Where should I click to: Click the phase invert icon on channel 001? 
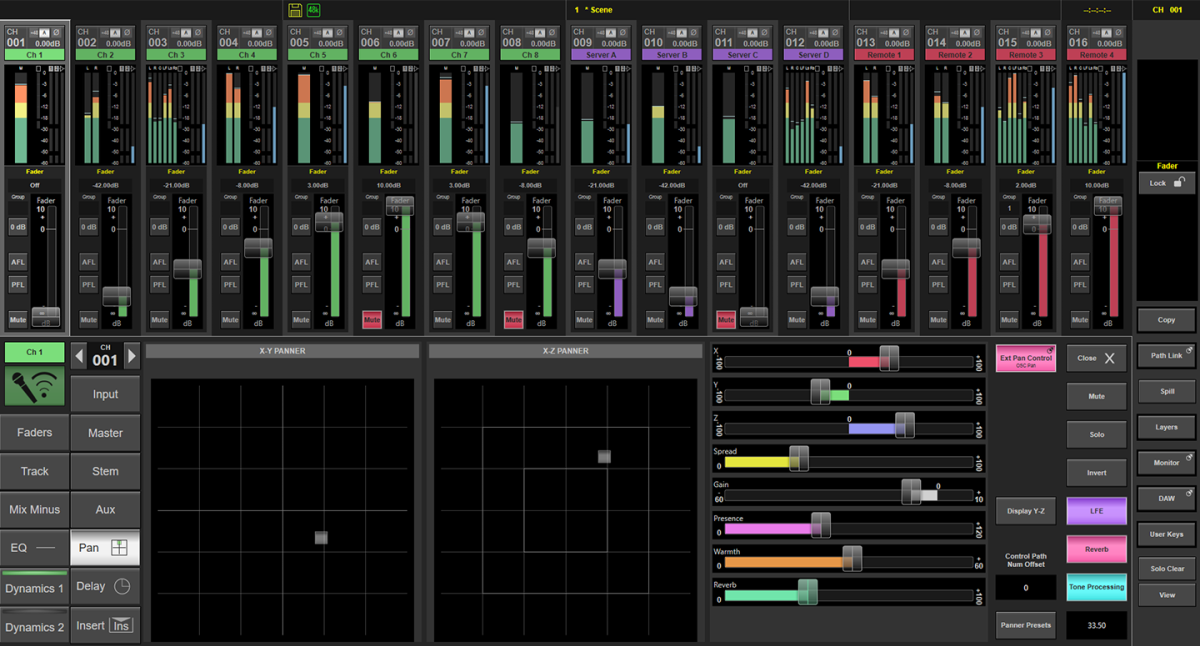57,32
